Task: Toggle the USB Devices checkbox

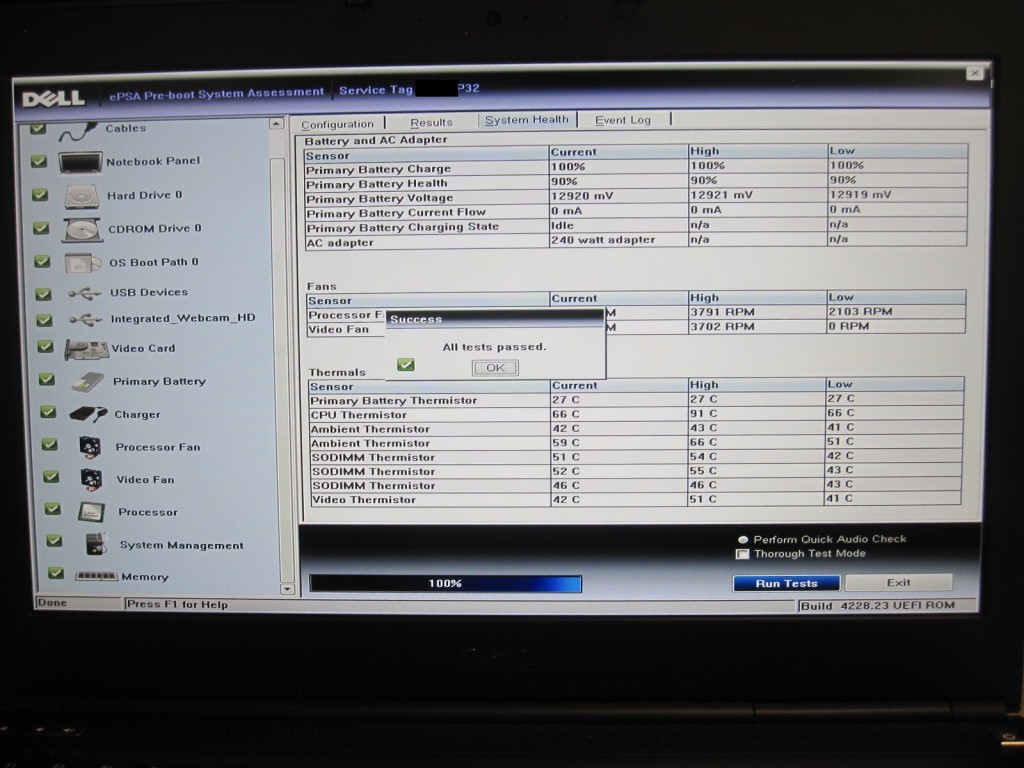Action: point(43,294)
